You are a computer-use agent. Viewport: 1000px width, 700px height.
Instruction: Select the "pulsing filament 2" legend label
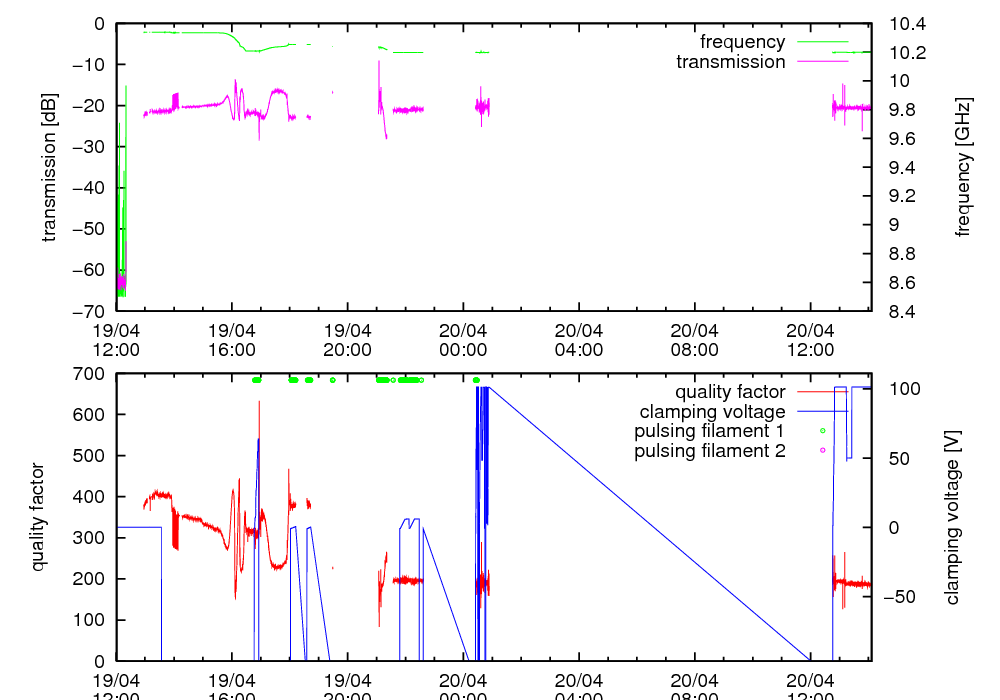tap(709, 451)
